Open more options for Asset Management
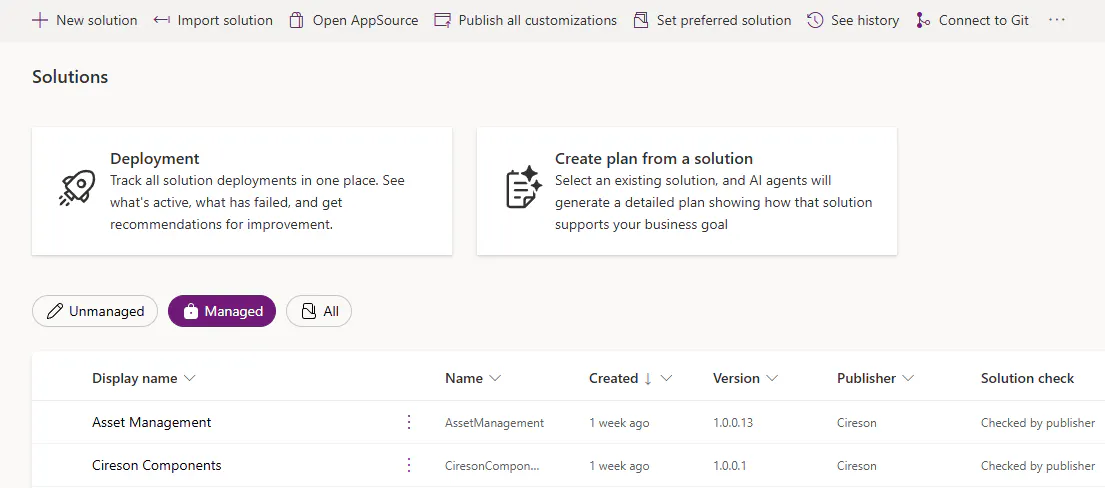 pyautogui.click(x=408, y=422)
